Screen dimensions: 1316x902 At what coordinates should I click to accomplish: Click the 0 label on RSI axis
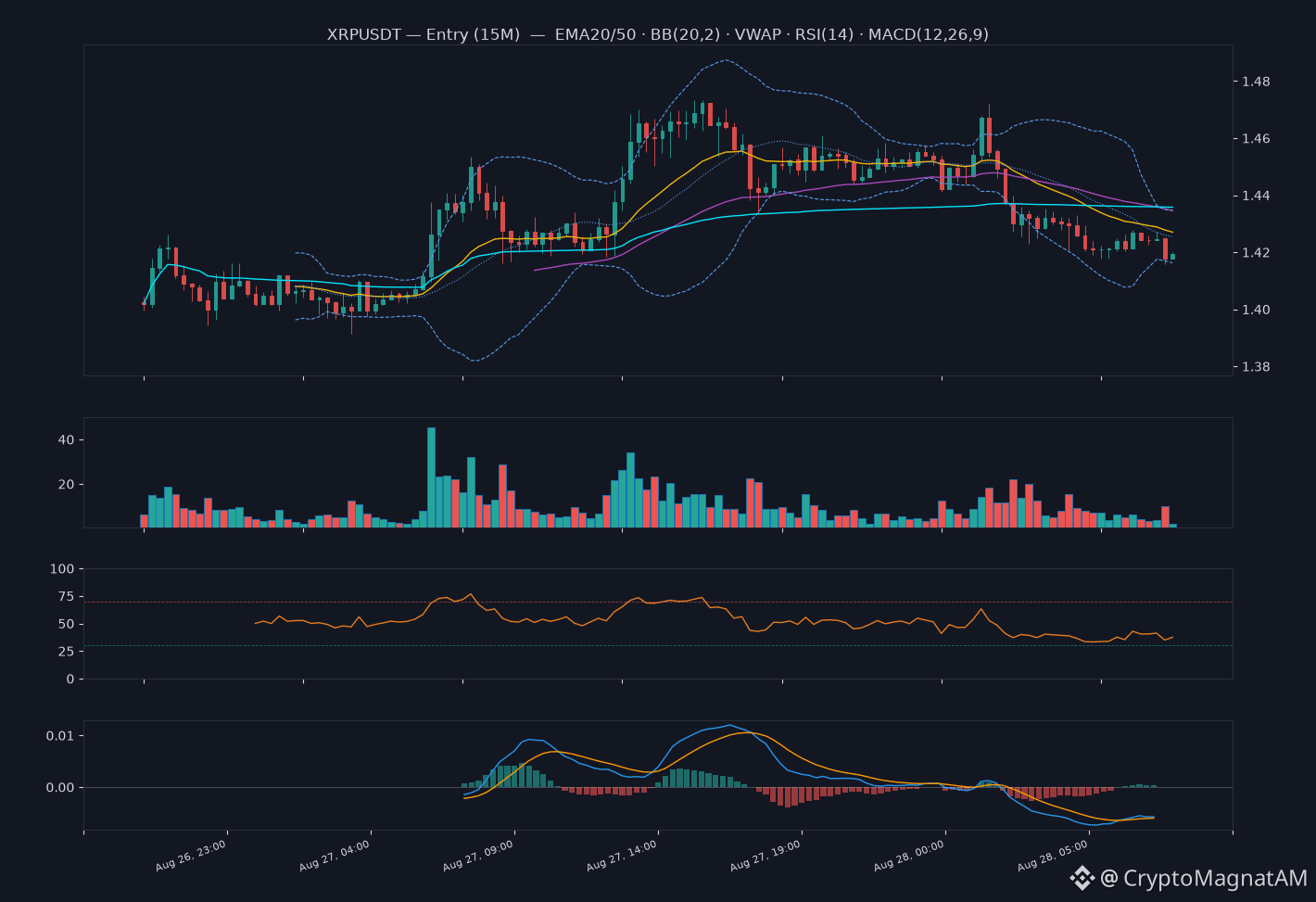point(70,680)
